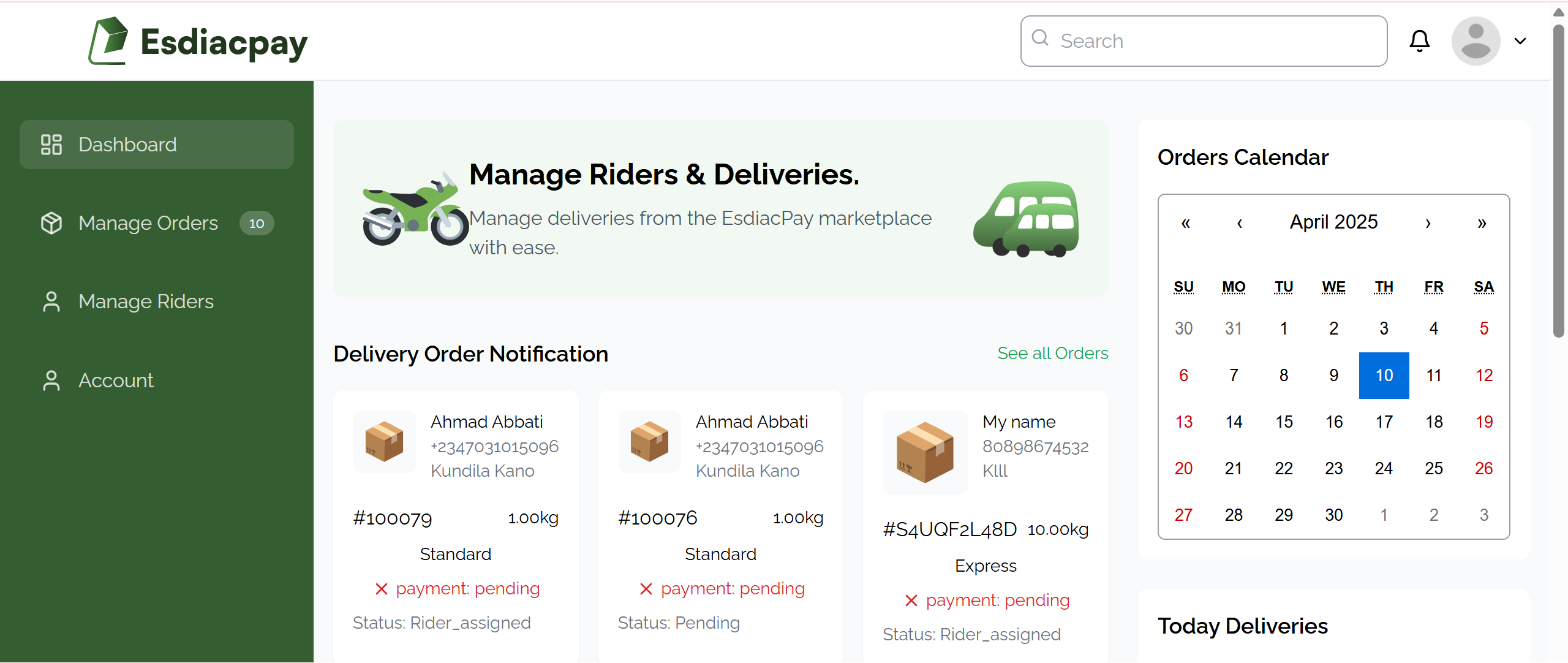Select April 15 in calendar

click(1284, 422)
